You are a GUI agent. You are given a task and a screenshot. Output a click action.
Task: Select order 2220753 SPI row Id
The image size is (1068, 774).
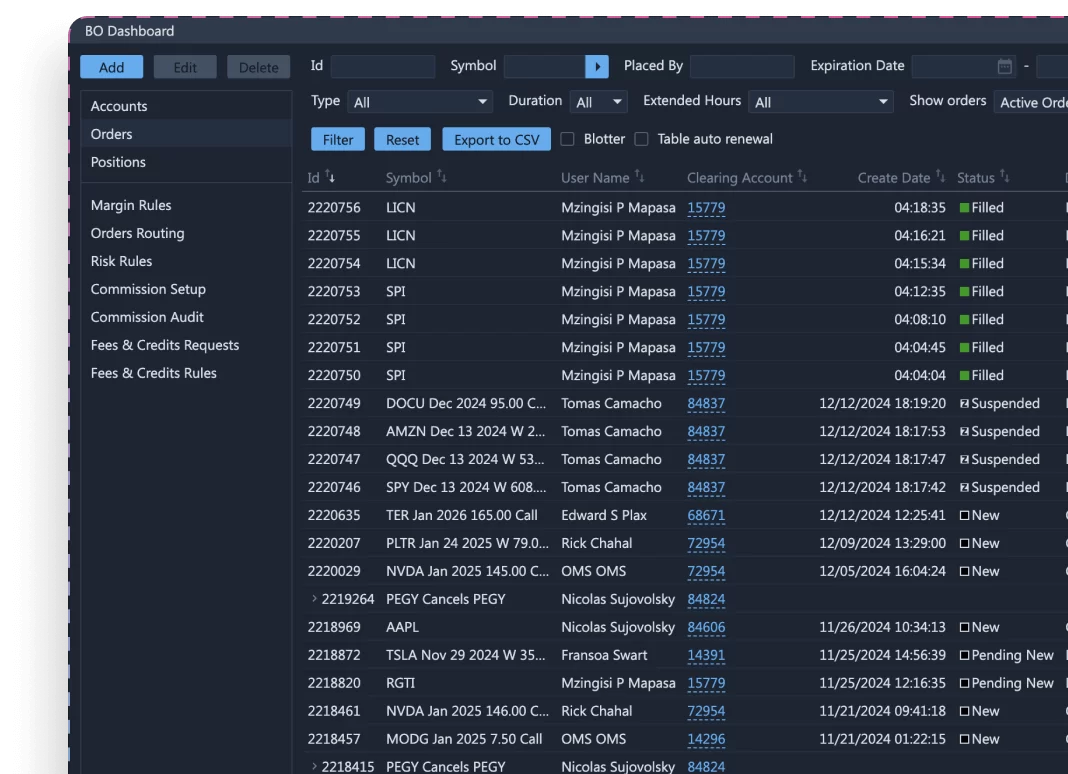(334, 292)
